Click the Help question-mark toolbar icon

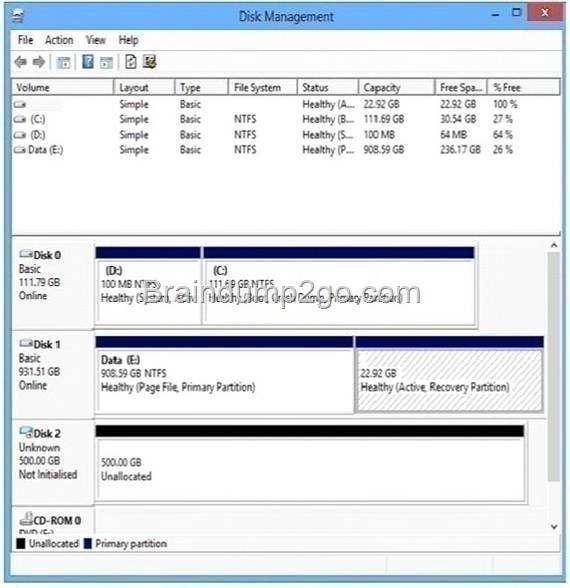[88, 62]
